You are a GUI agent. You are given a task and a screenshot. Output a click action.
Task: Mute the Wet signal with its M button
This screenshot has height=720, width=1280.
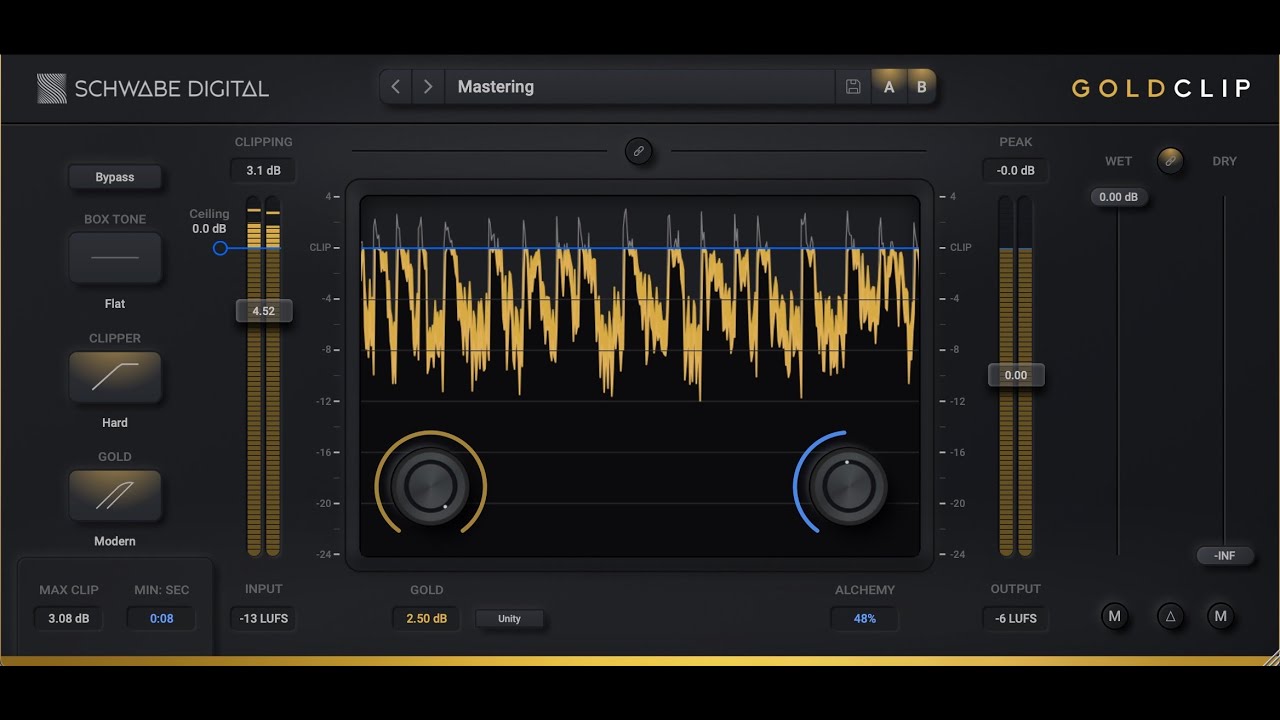point(1115,616)
